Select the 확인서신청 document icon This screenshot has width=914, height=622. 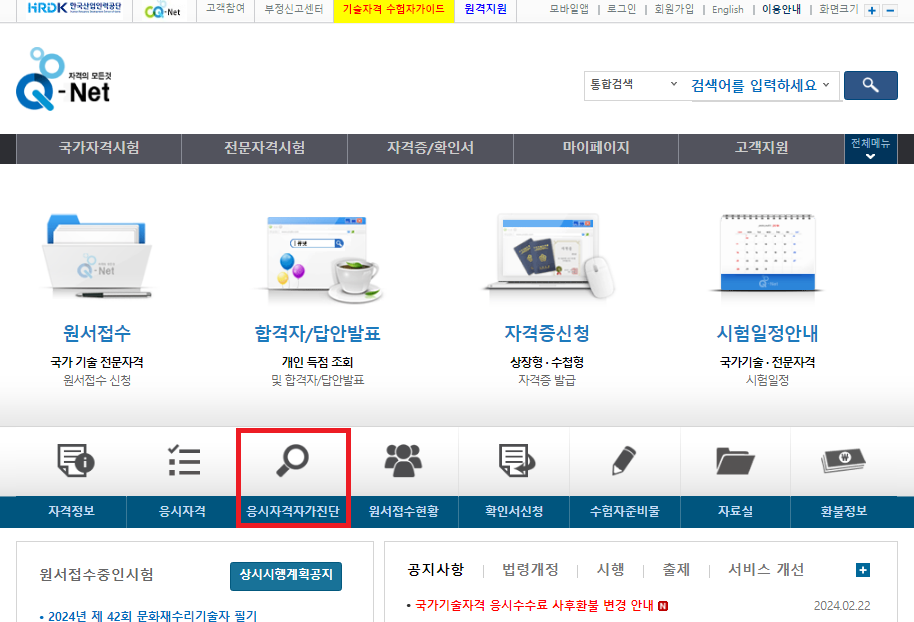pyautogui.click(x=512, y=462)
